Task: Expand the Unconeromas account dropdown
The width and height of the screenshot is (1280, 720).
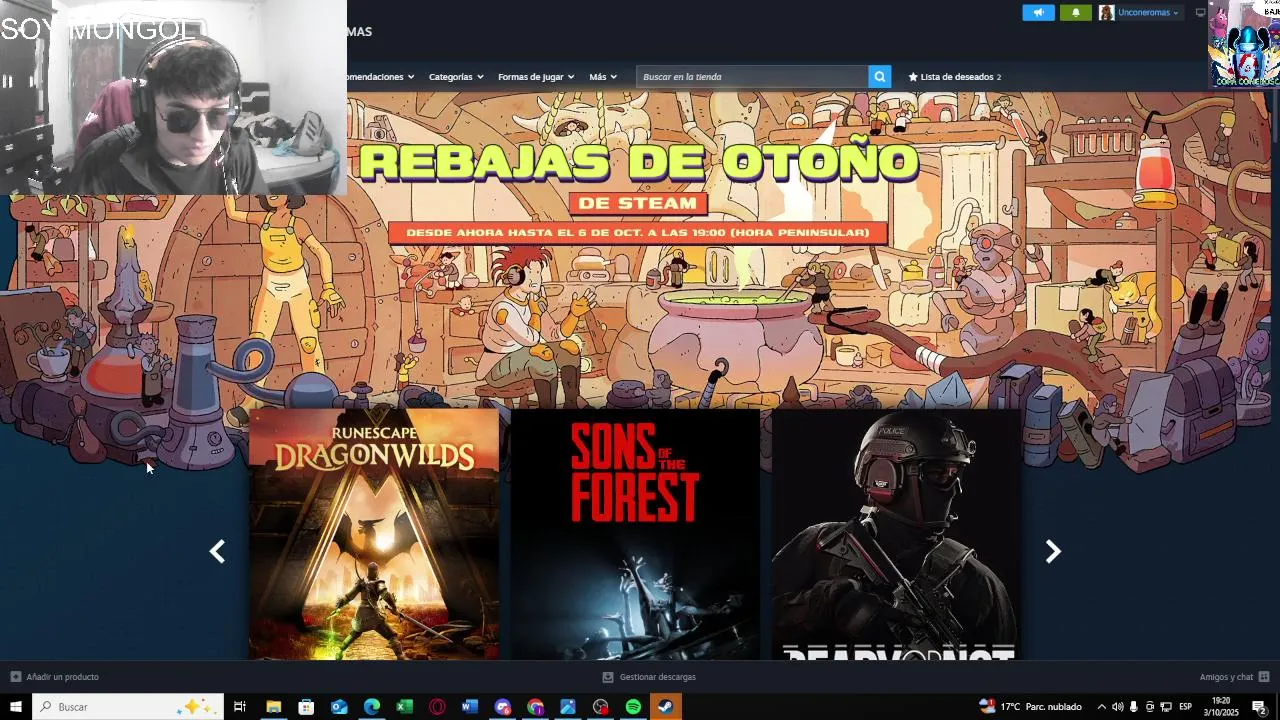Action: tap(1148, 13)
